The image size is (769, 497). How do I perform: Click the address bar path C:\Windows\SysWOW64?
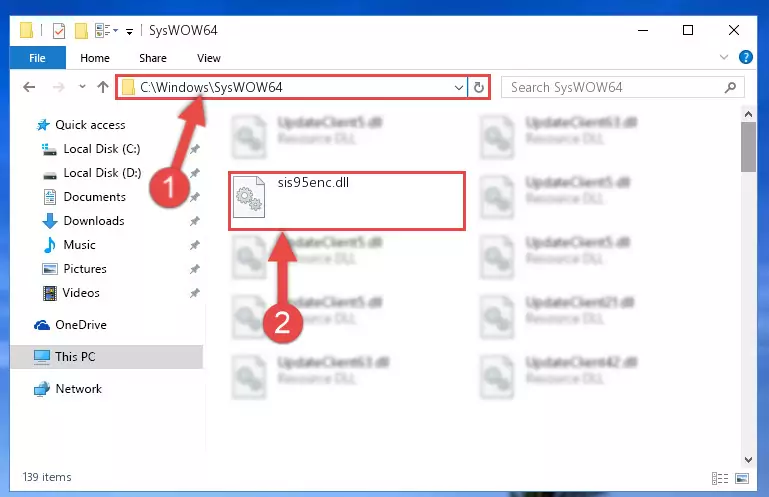click(x=211, y=87)
